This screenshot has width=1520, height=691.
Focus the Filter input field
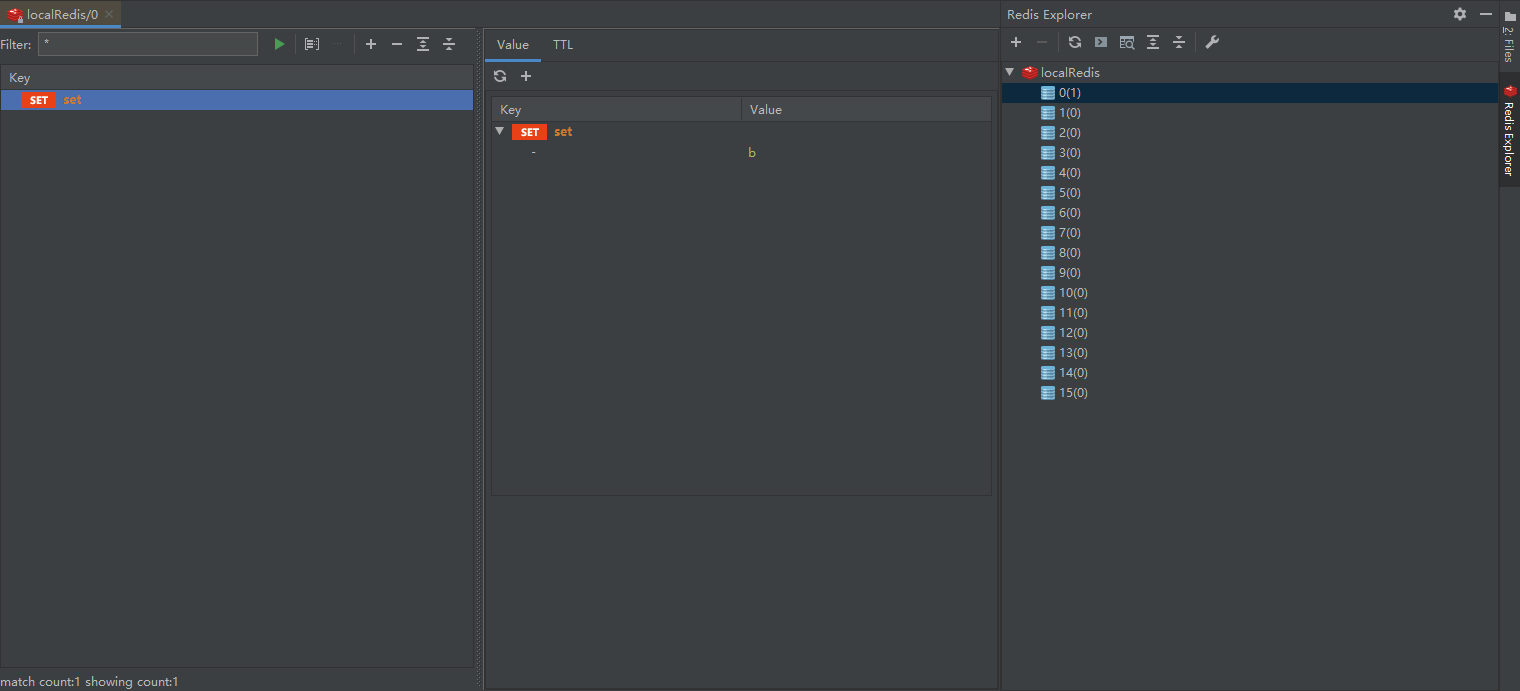click(x=148, y=44)
